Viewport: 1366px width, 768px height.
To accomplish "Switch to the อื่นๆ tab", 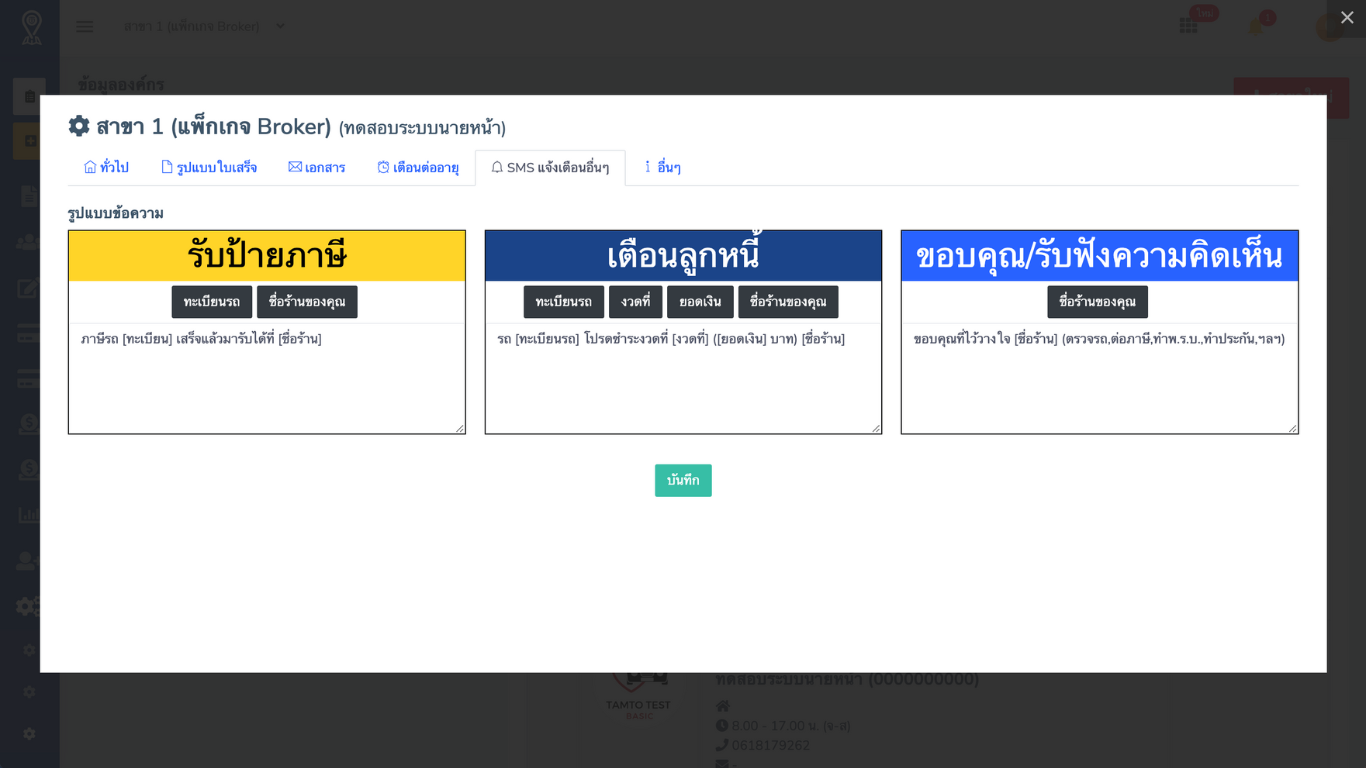I will click(662, 168).
